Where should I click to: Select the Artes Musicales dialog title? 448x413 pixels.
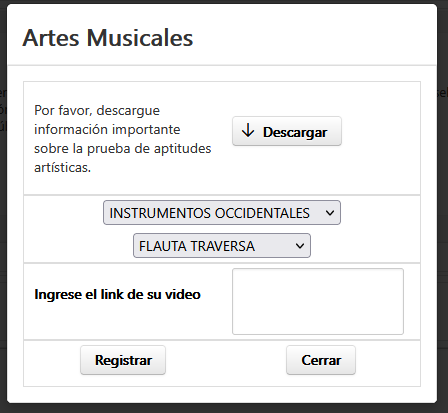(x=108, y=38)
